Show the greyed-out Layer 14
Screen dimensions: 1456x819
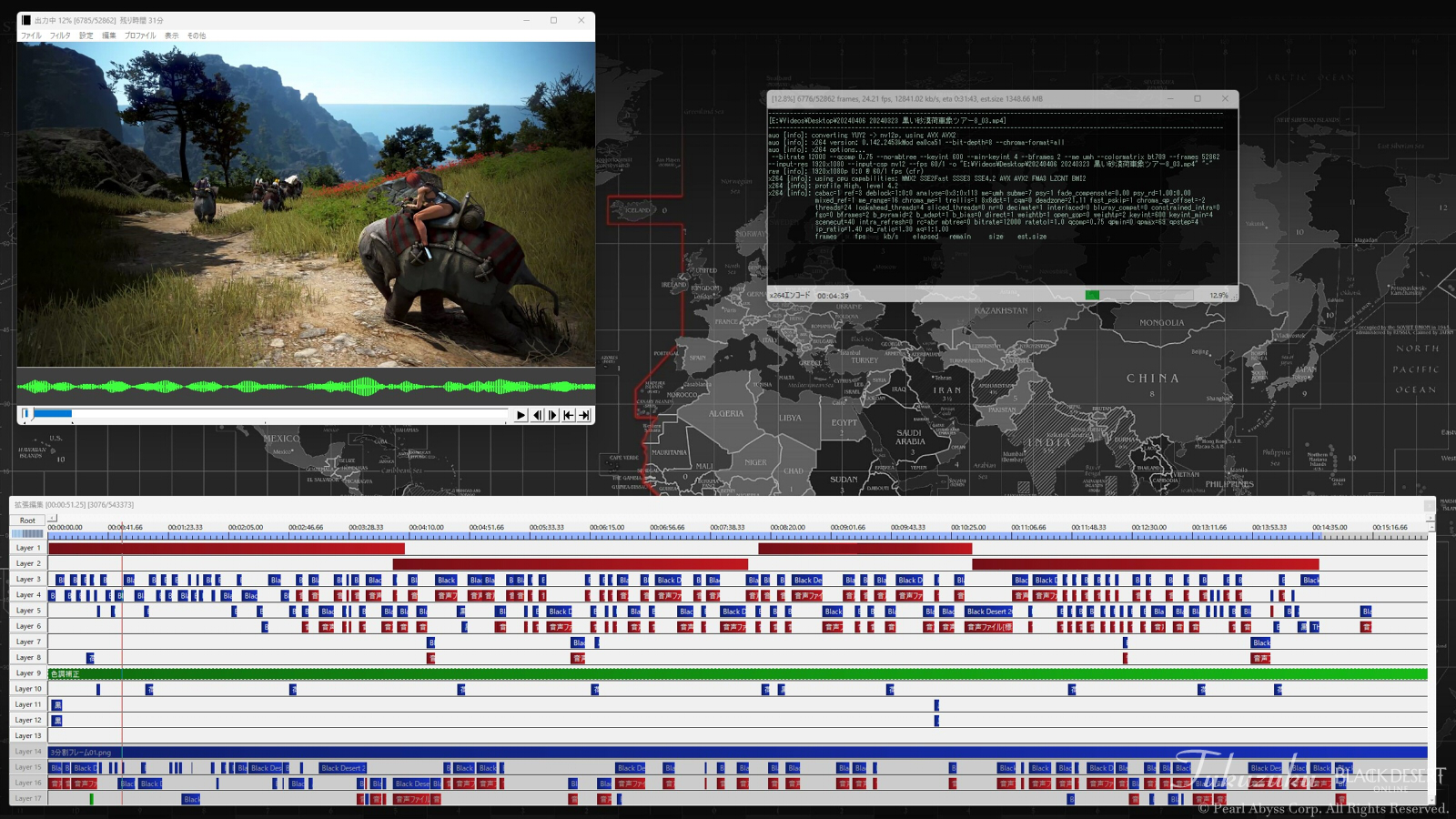click(27, 752)
